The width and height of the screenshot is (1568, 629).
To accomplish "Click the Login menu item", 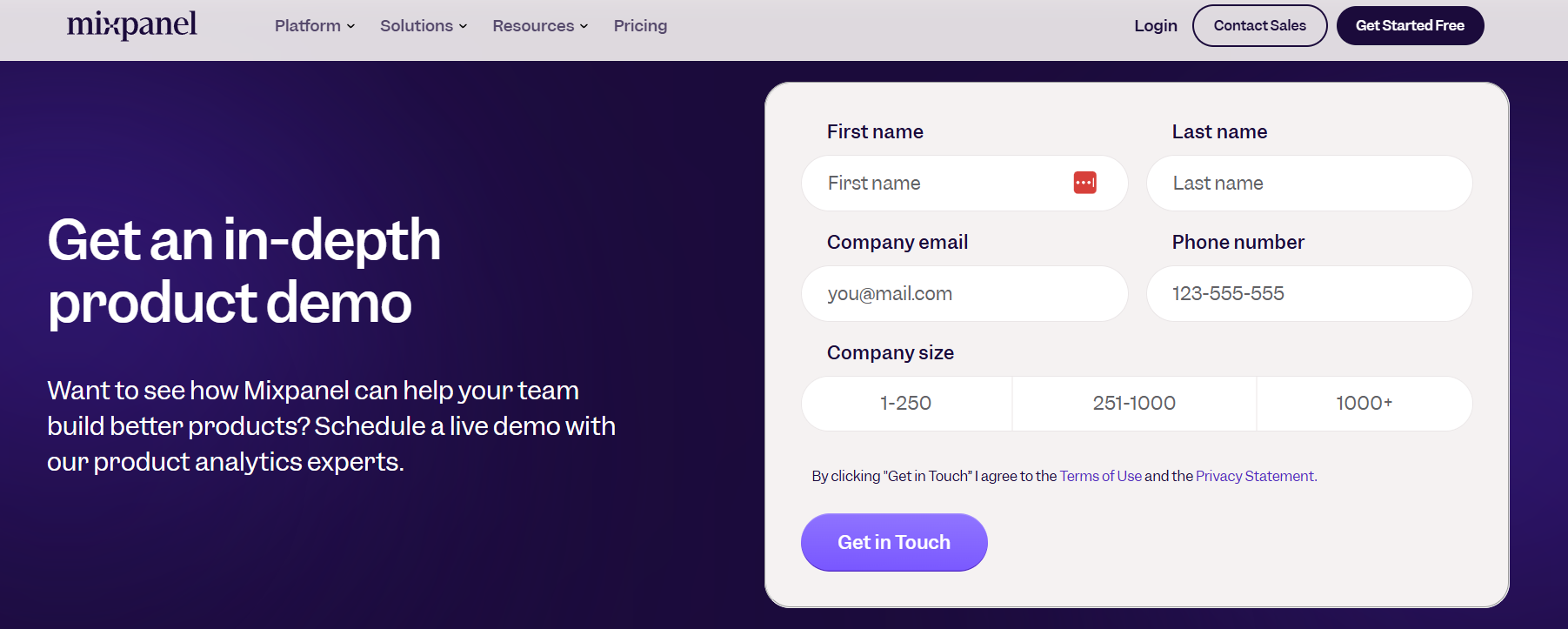I will (1155, 25).
